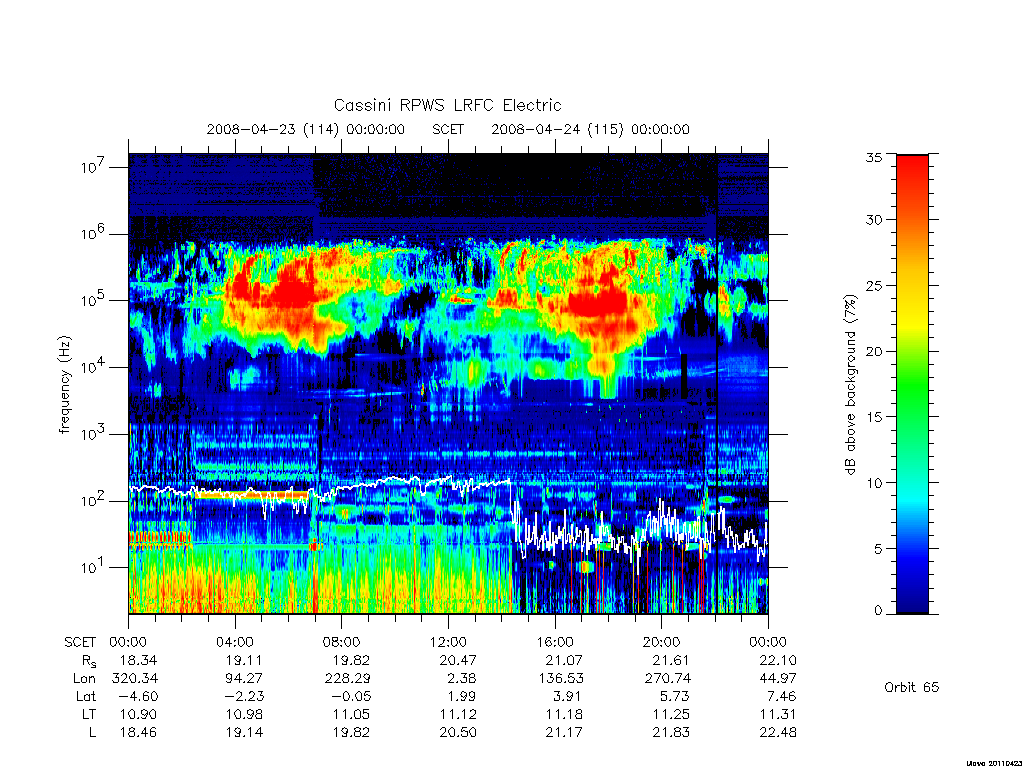Click the plot title 'Cassini RPWS LRFC Electric'
The width and height of the screenshot is (1024, 768).
coord(447,105)
